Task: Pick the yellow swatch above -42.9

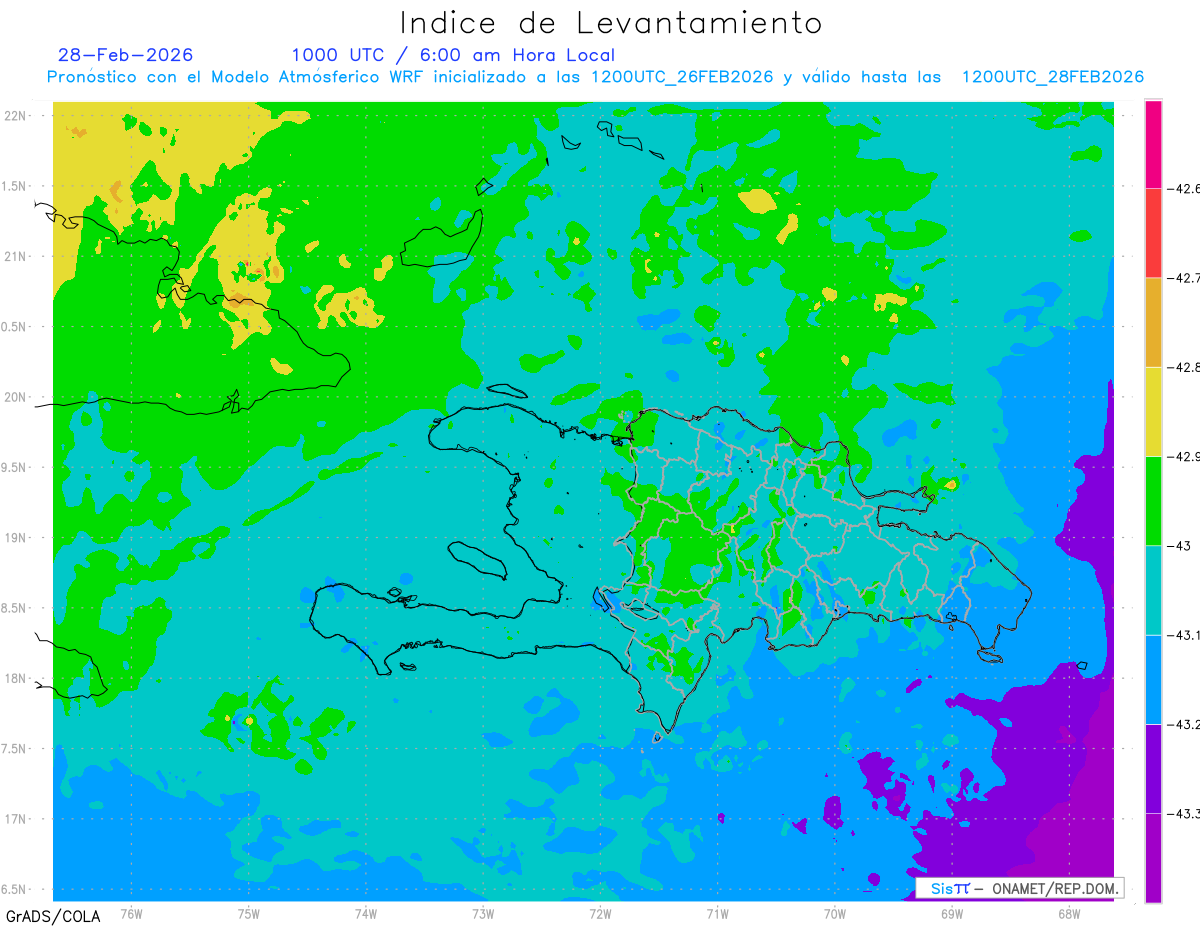Action: [1153, 411]
